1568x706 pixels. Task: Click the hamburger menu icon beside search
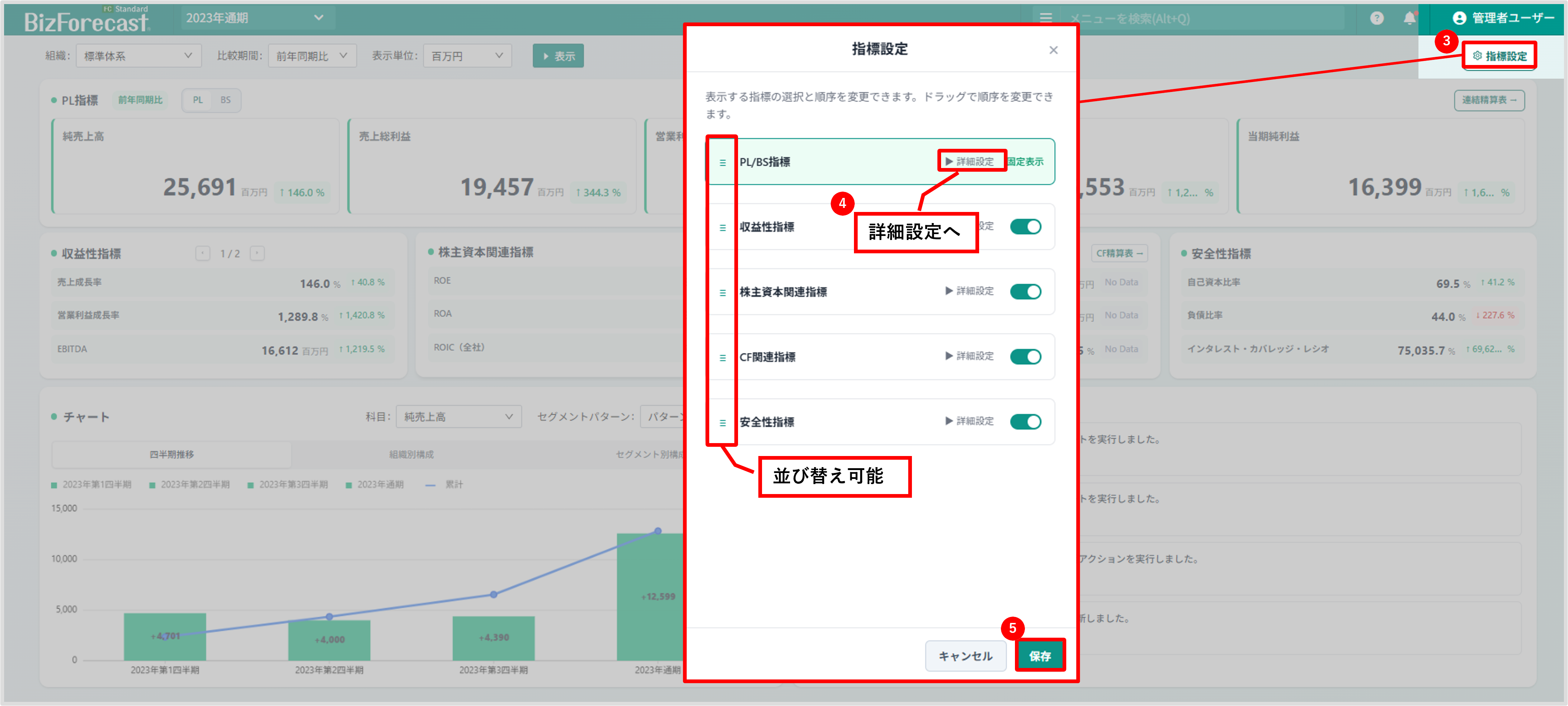pyautogui.click(x=1046, y=18)
